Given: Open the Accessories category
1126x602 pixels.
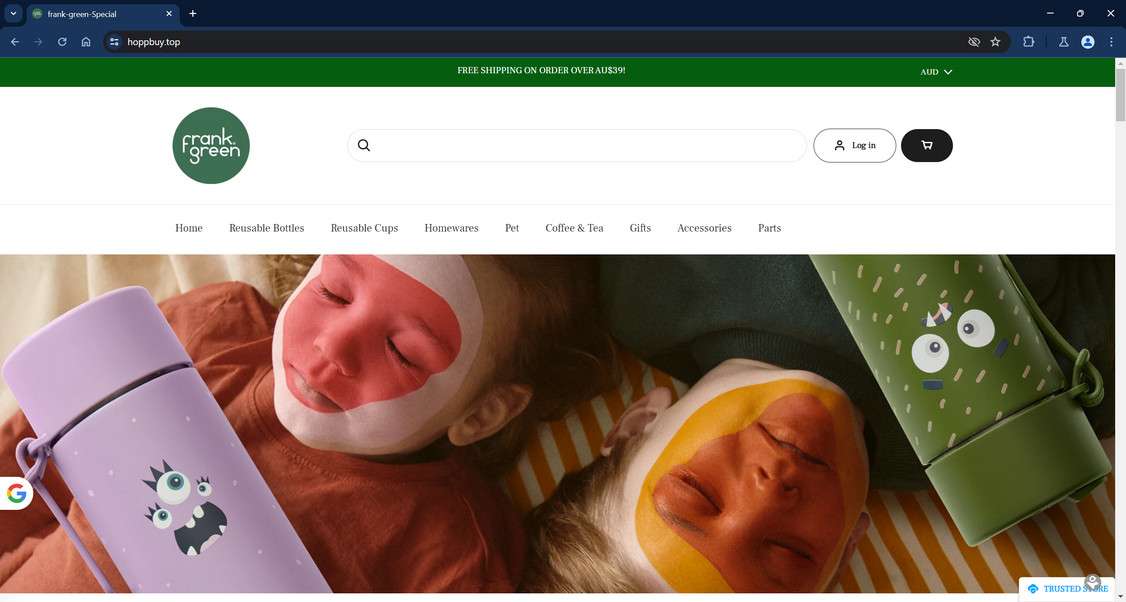Looking at the screenshot, I should (x=704, y=228).
